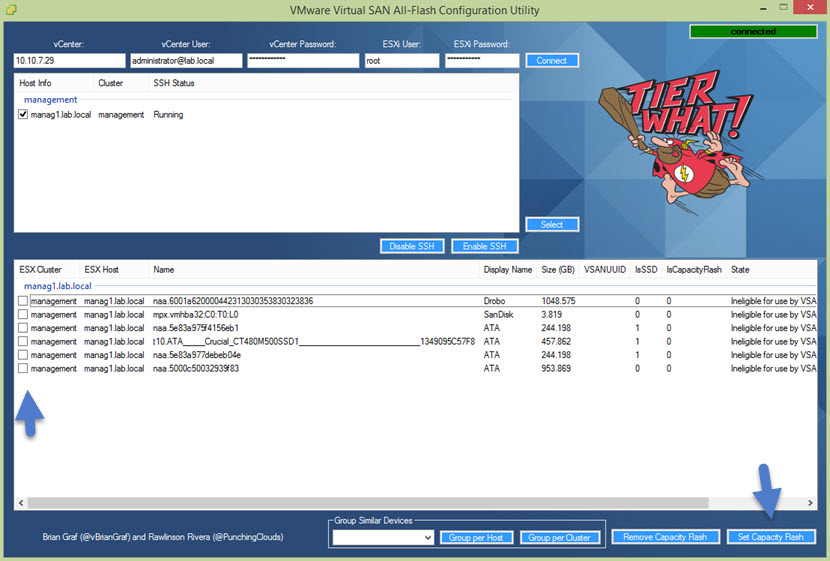Image resolution: width=830 pixels, height=561 pixels.
Task: Click the ESXi Password input field
Action: pos(482,60)
